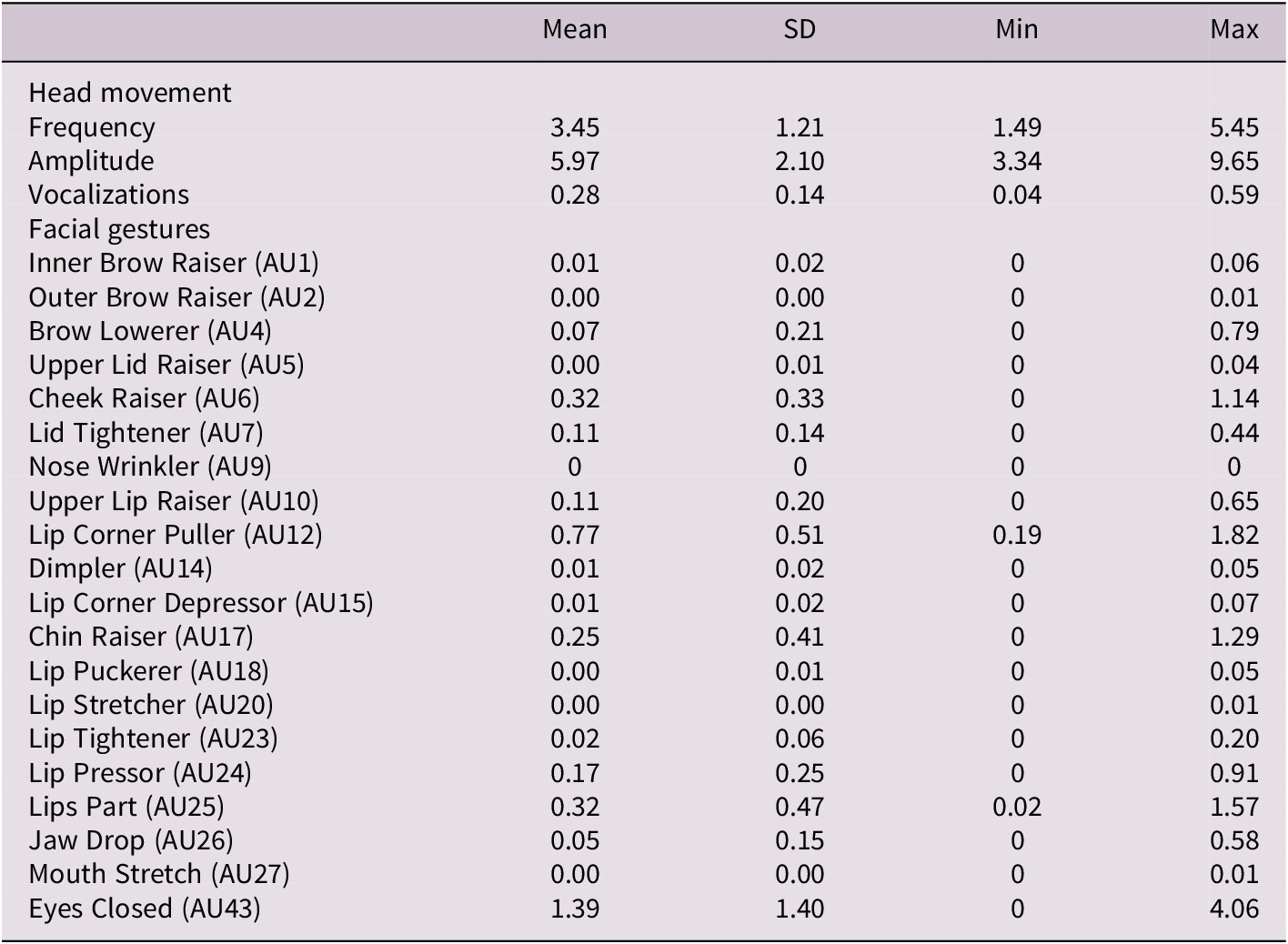Click the Amplitude row label

tap(91, 161)
